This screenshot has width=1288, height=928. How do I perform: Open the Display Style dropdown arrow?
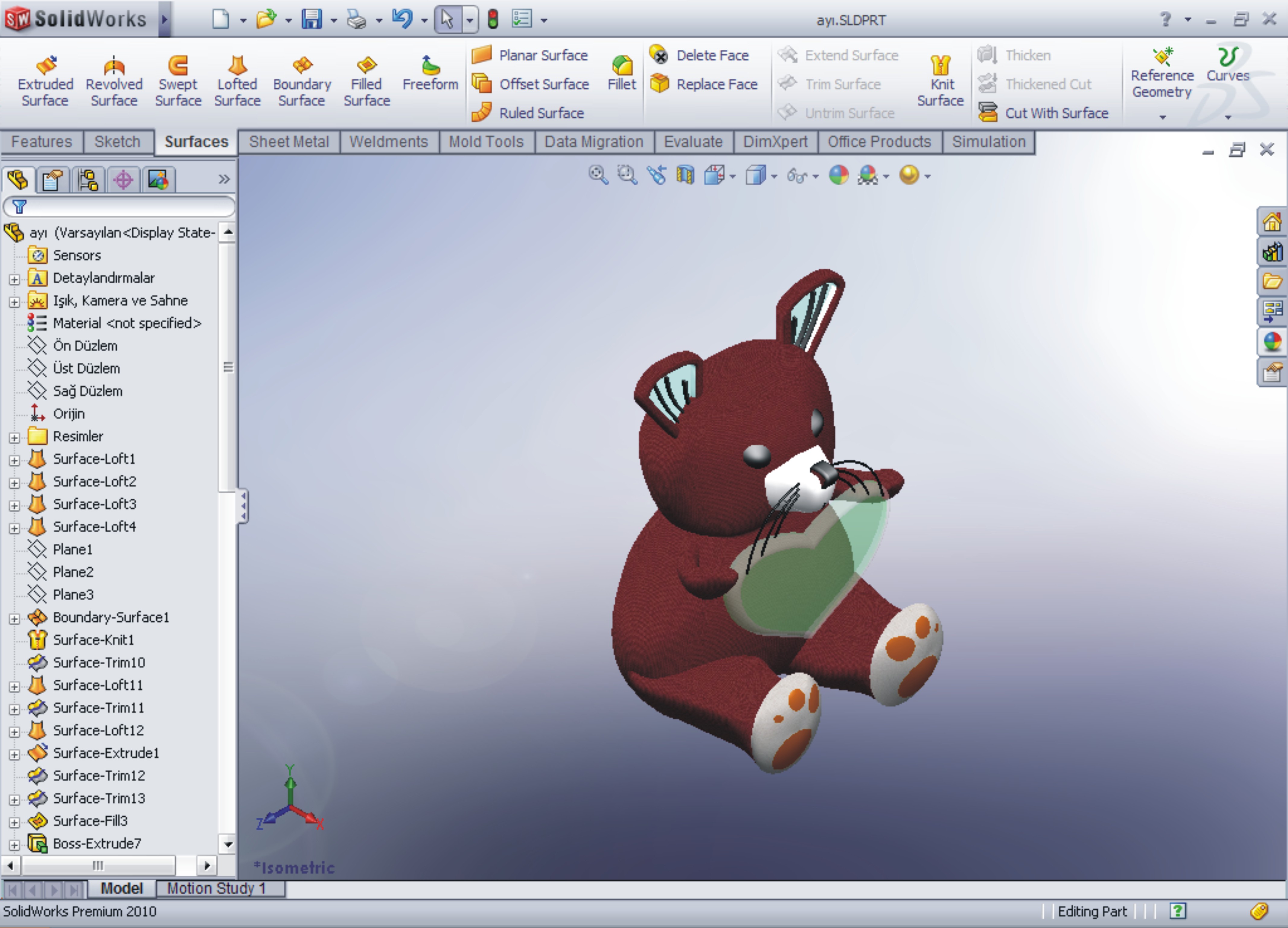(x=774, y=177)
